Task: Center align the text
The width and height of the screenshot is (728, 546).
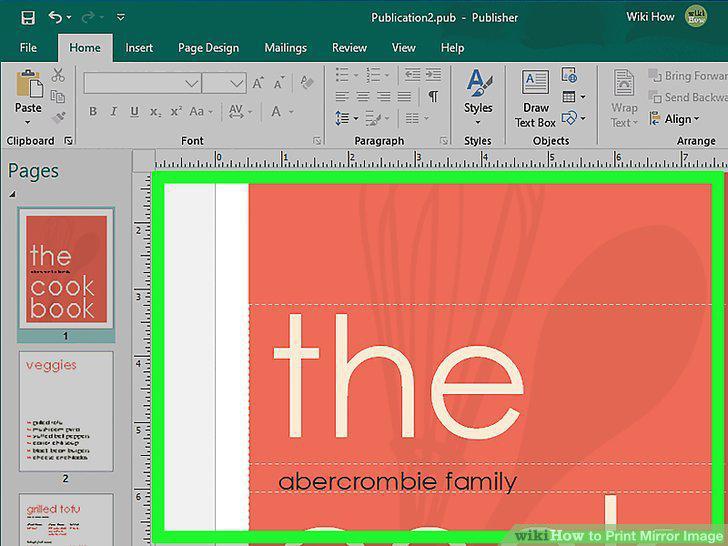Action: [x=363, y=97]
